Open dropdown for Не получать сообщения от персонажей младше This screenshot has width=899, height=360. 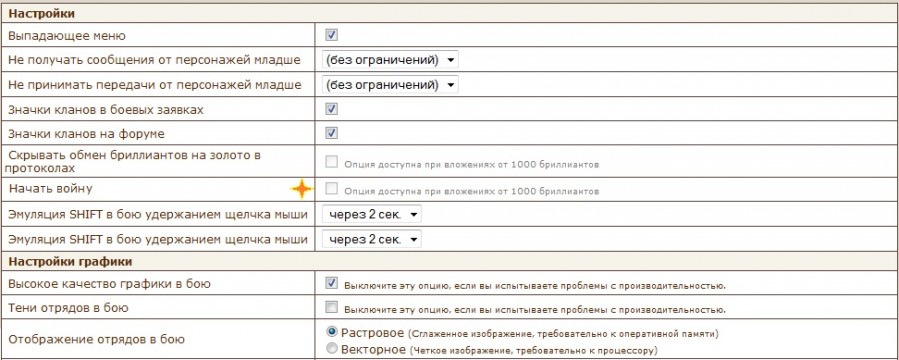pyautogui.click(x=390, y=60)
